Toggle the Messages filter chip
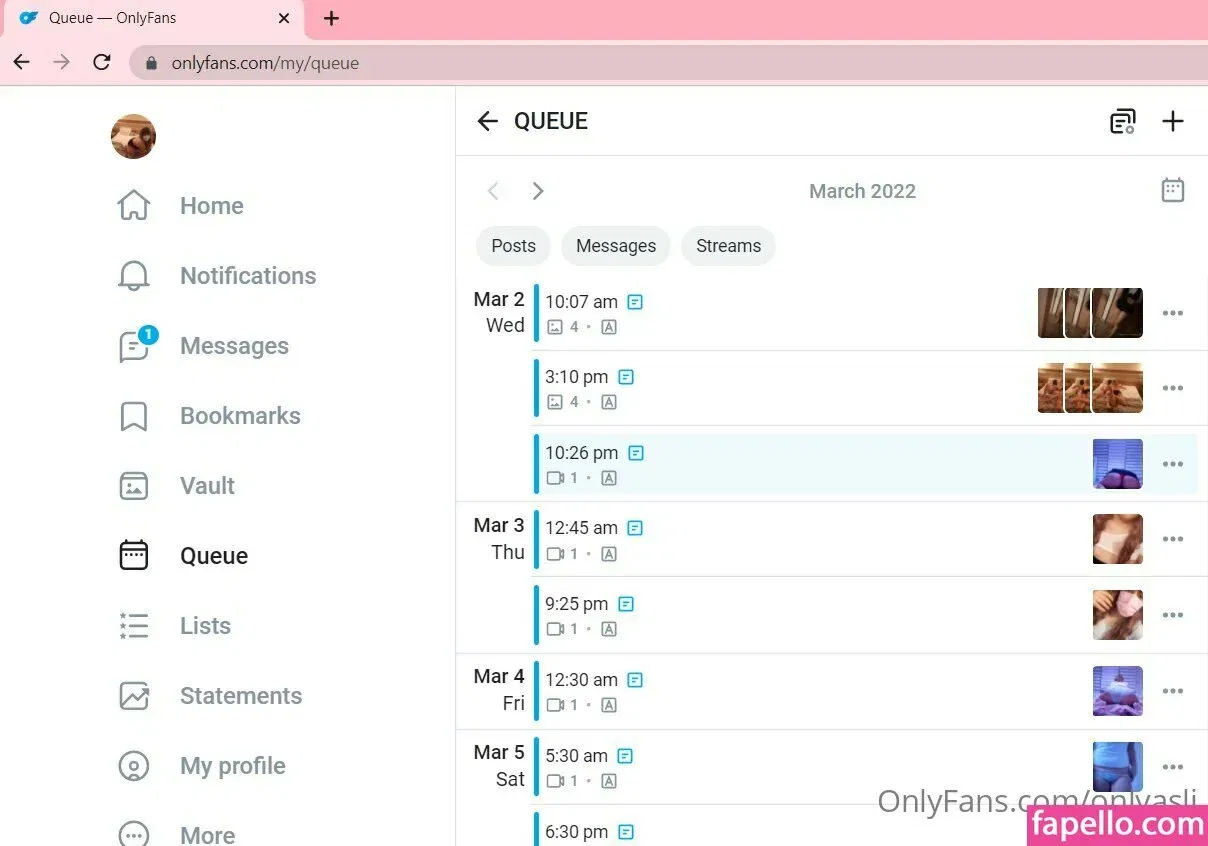Image resolution: width=1208 pixels, height=846 pixels. click(616, 246)
